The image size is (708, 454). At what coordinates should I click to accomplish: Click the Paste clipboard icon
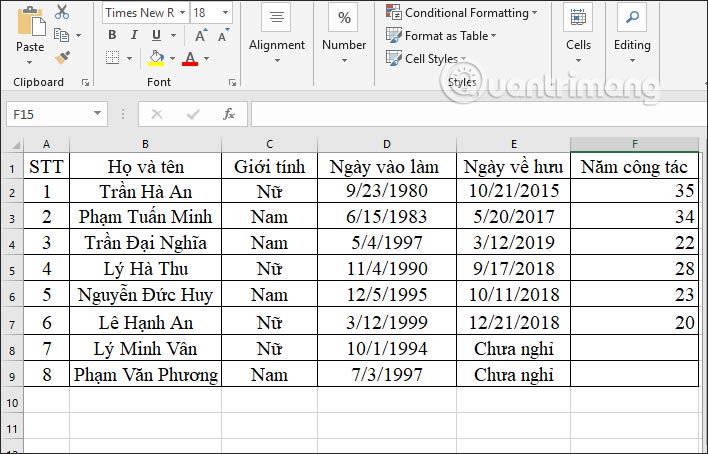coord(31,21)
